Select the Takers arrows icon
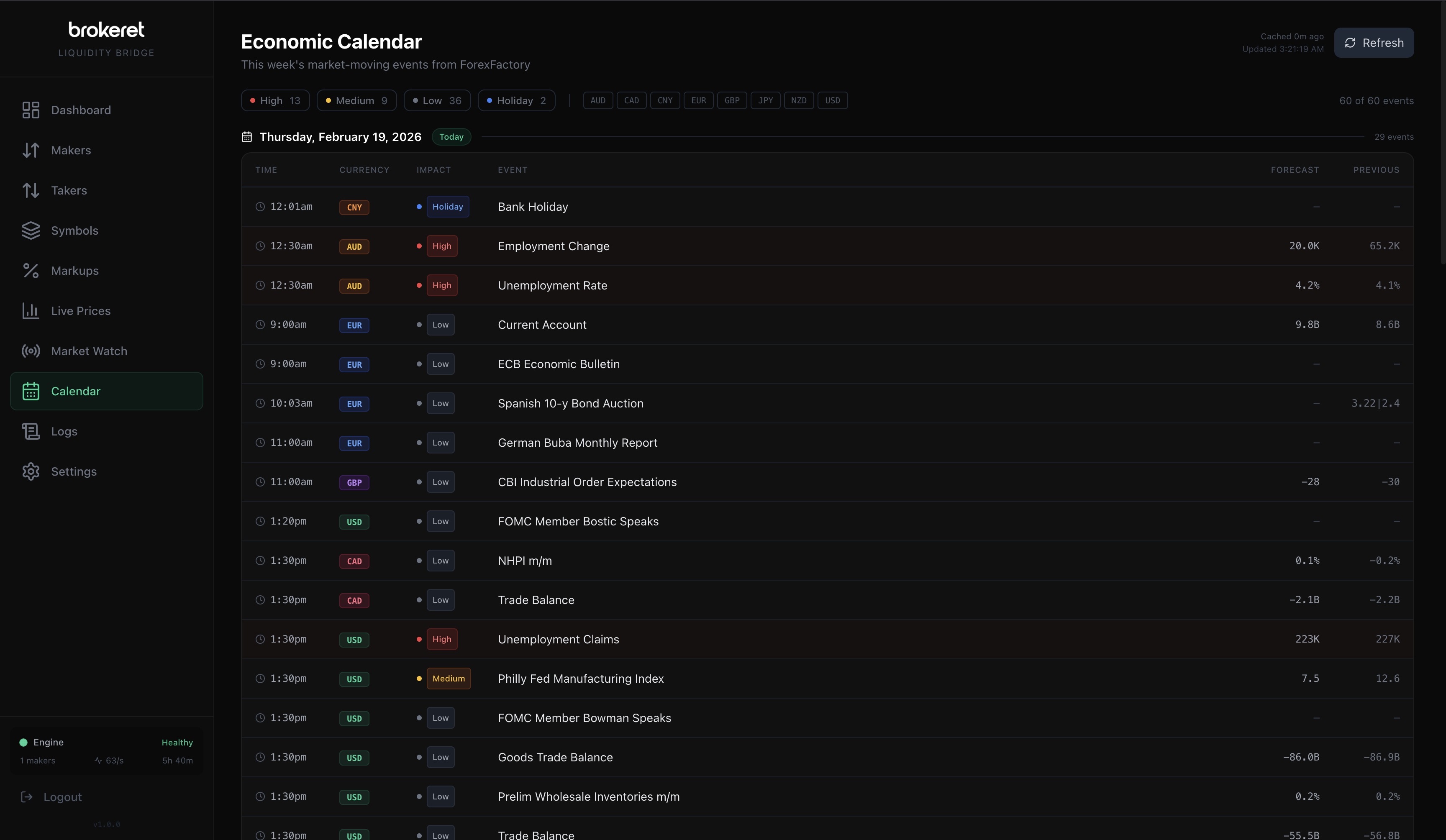 click(31, 190)
